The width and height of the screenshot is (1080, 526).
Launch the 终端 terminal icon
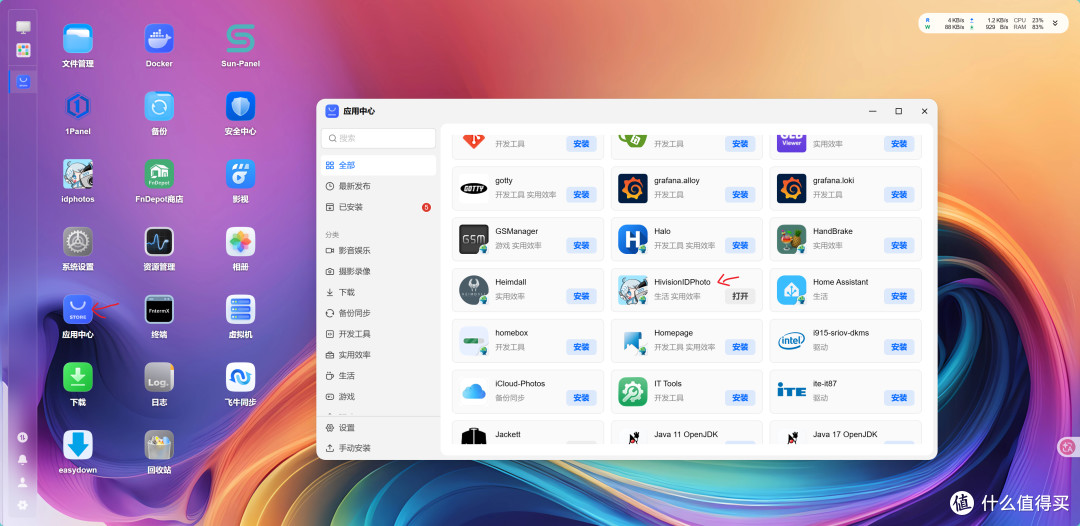(x=159, y=309)
